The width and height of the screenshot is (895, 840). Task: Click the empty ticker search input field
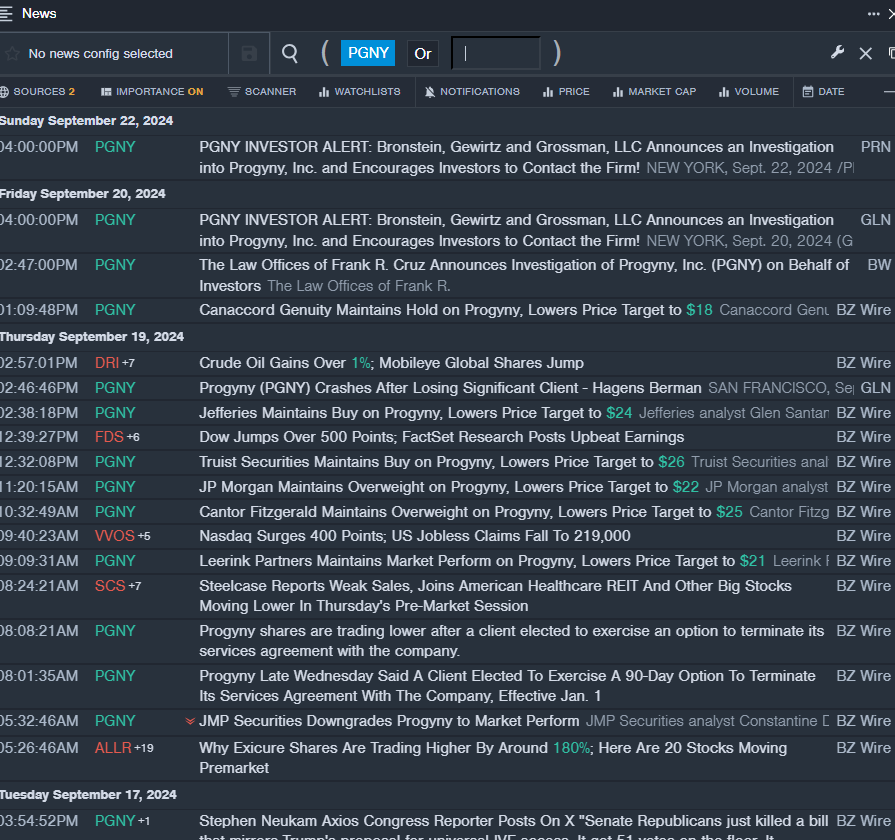click(495, 54)
